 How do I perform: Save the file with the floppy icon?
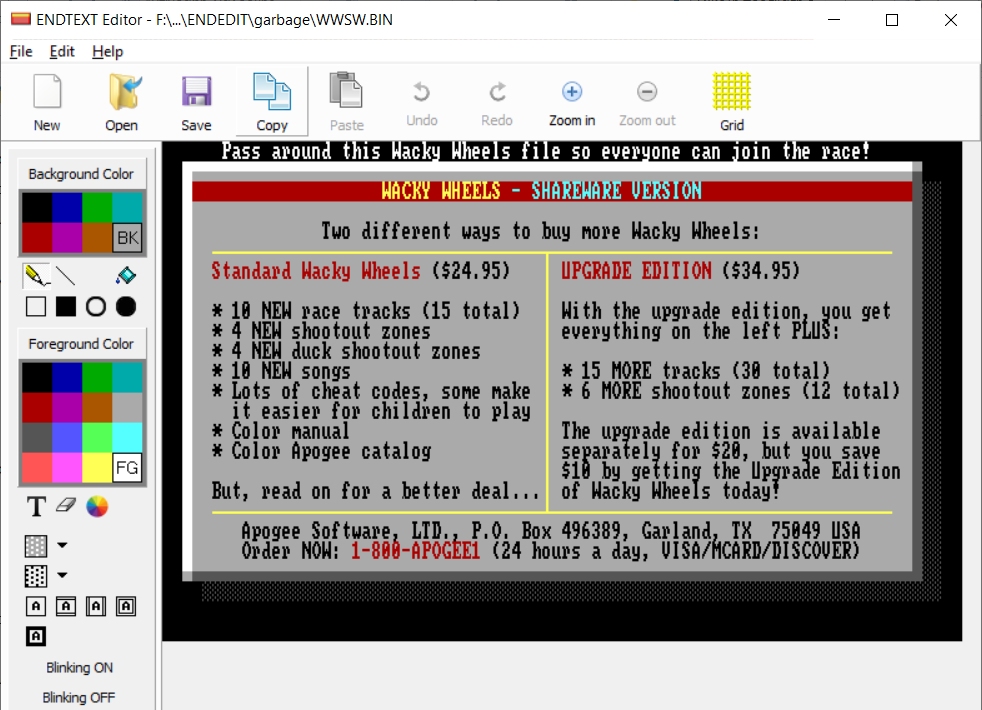click(x=197, y=101)
